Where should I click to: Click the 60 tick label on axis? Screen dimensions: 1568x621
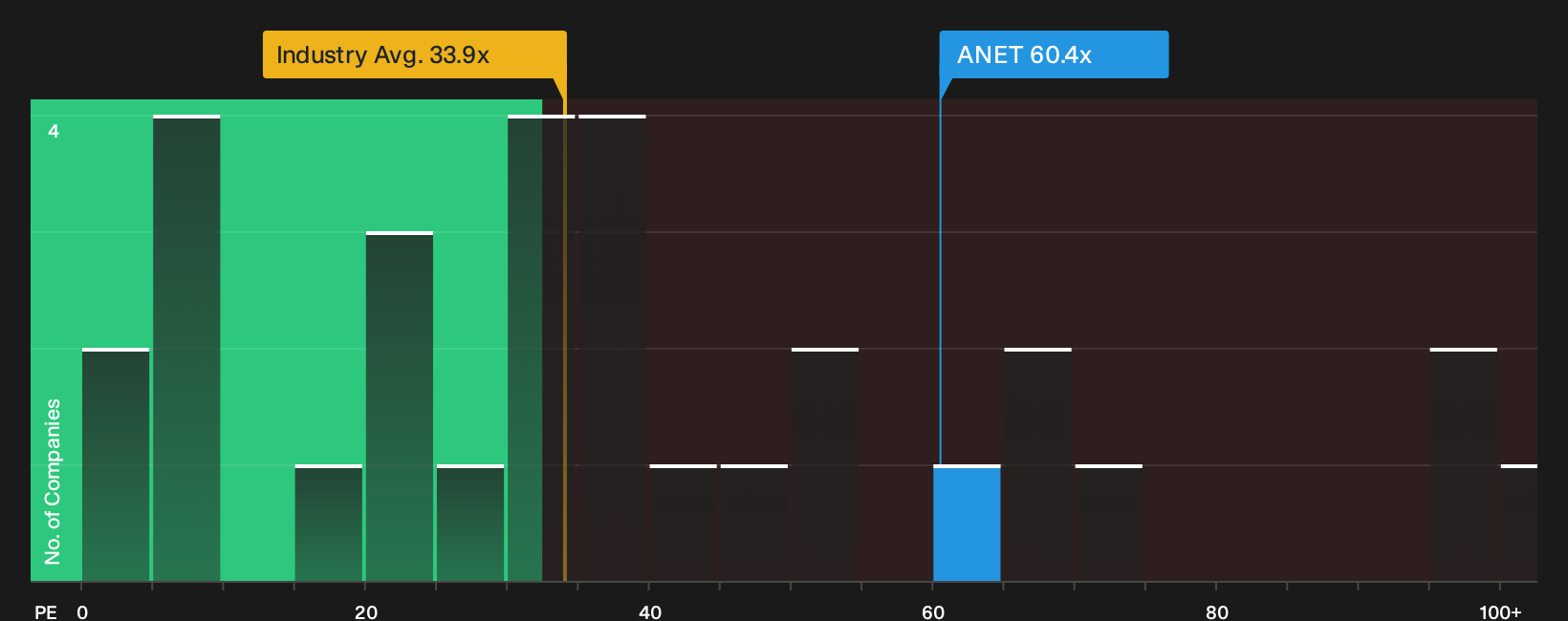(x=933, y=611)
